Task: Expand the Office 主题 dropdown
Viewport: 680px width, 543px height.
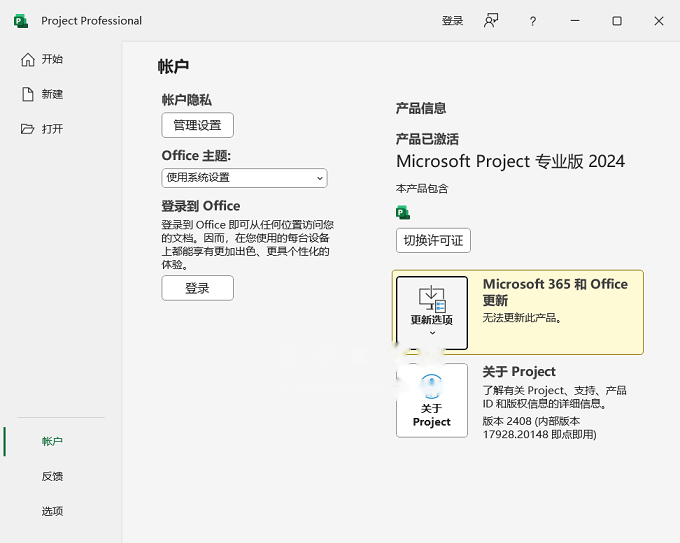Action: (244, 178)
